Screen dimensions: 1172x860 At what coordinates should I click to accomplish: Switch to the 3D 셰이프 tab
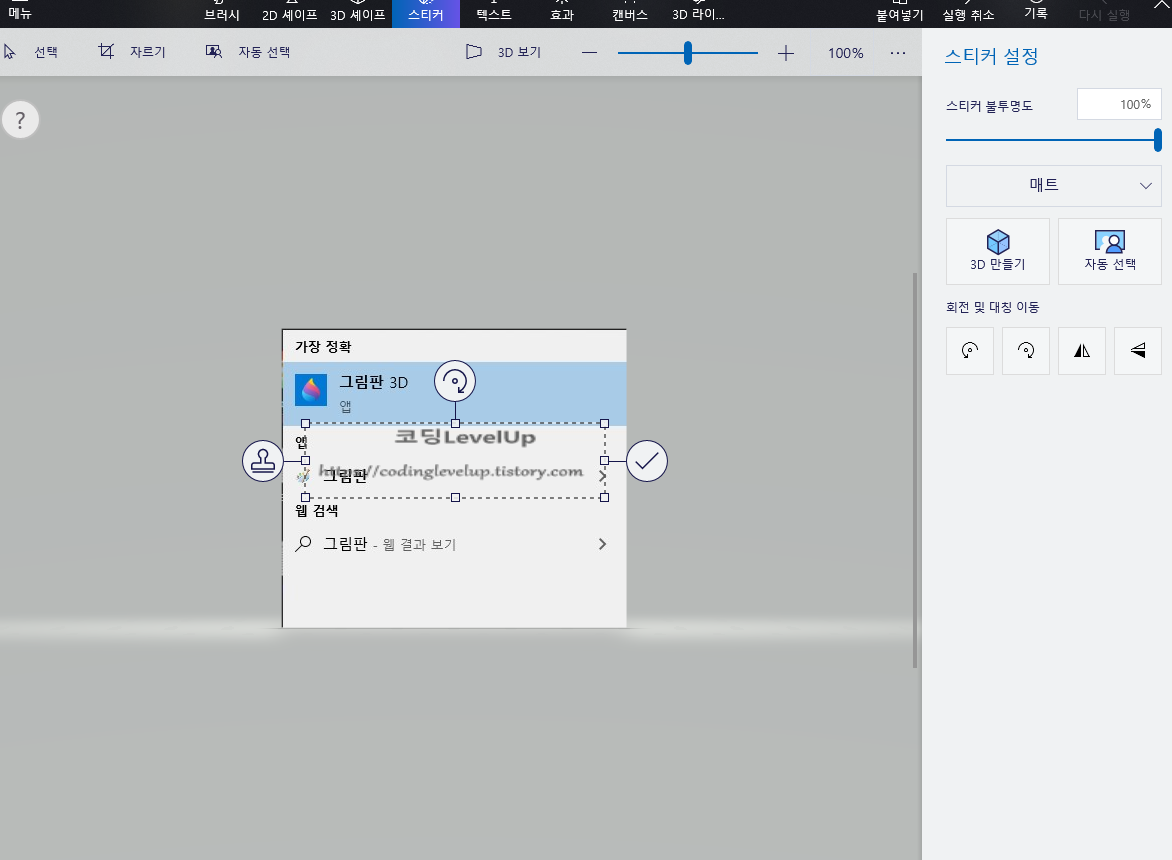357,13
